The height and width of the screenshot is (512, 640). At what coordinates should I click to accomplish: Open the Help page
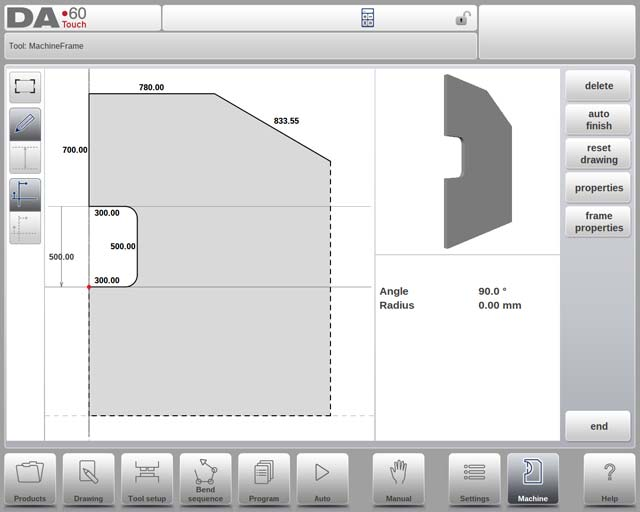click(609, 479)
